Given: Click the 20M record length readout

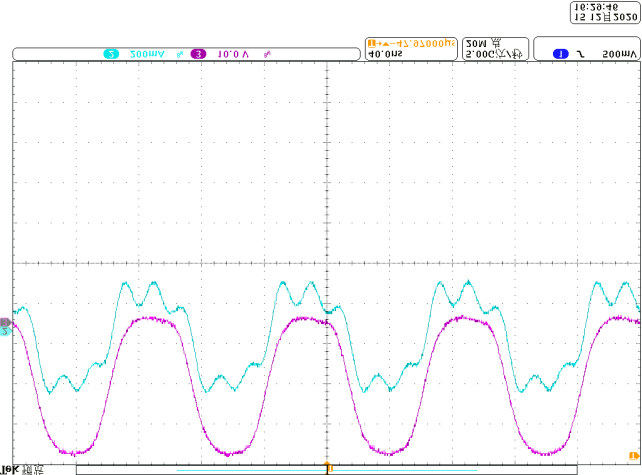Looking at the screenshot, I should pyautogui.click(x=477, y=43).
